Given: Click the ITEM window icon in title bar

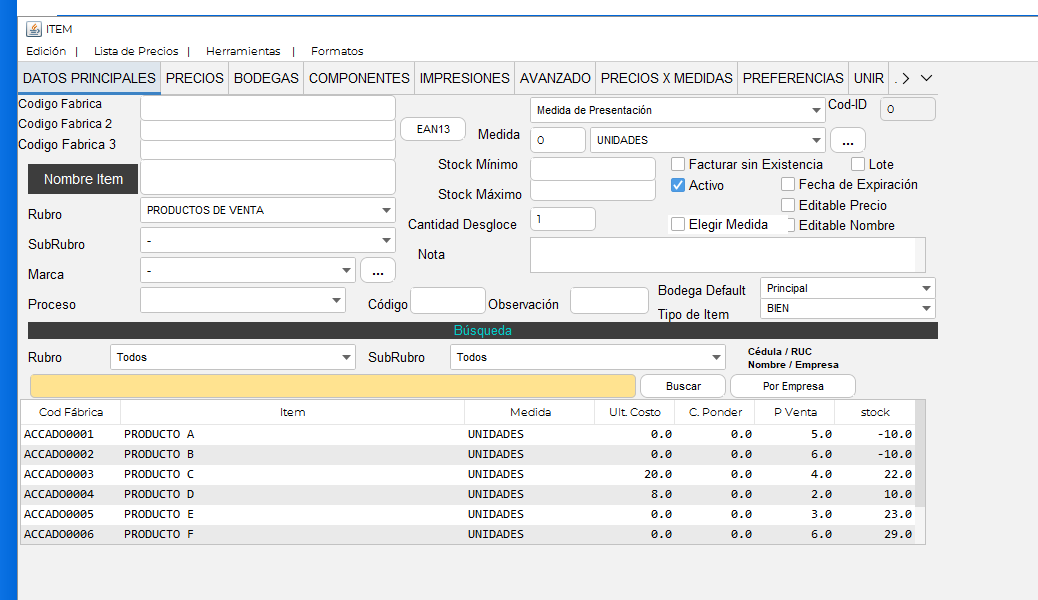Looking at the screenshot, I should (x=33, y=29).
